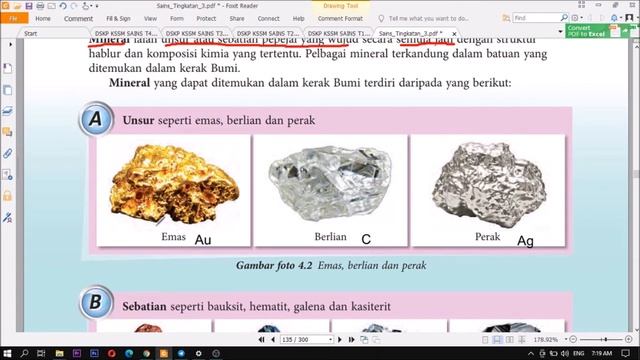
Task: Open the File menu
Action: point(14,18)
